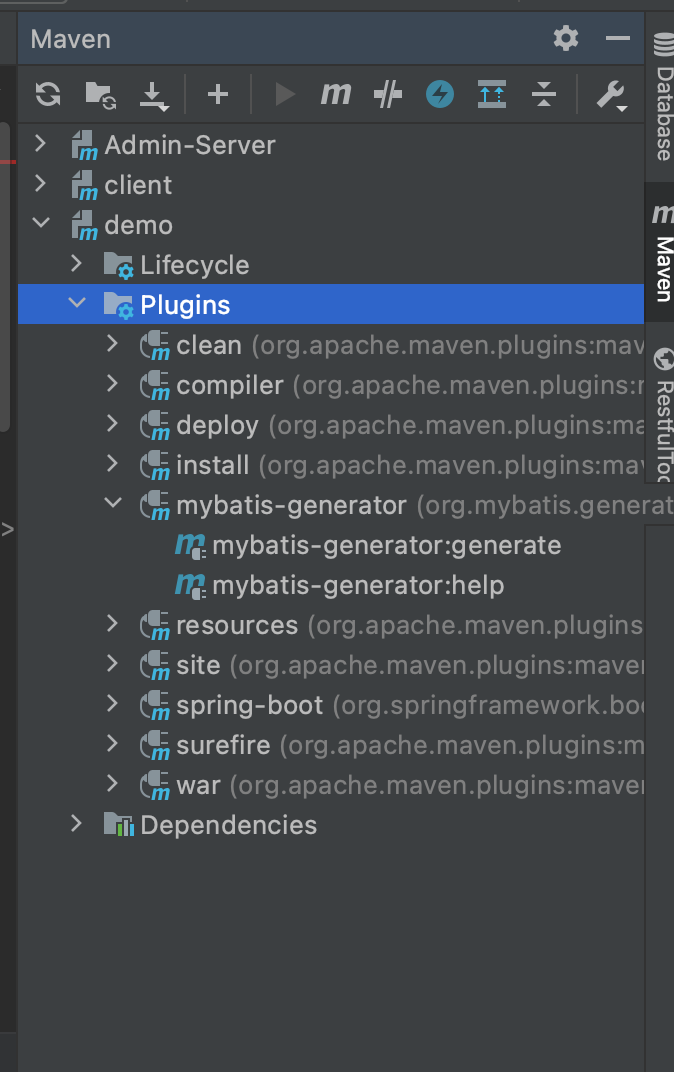Add Maven project with plus icon
This screenshot has width=674, height=1072.
tap(217, 94)
